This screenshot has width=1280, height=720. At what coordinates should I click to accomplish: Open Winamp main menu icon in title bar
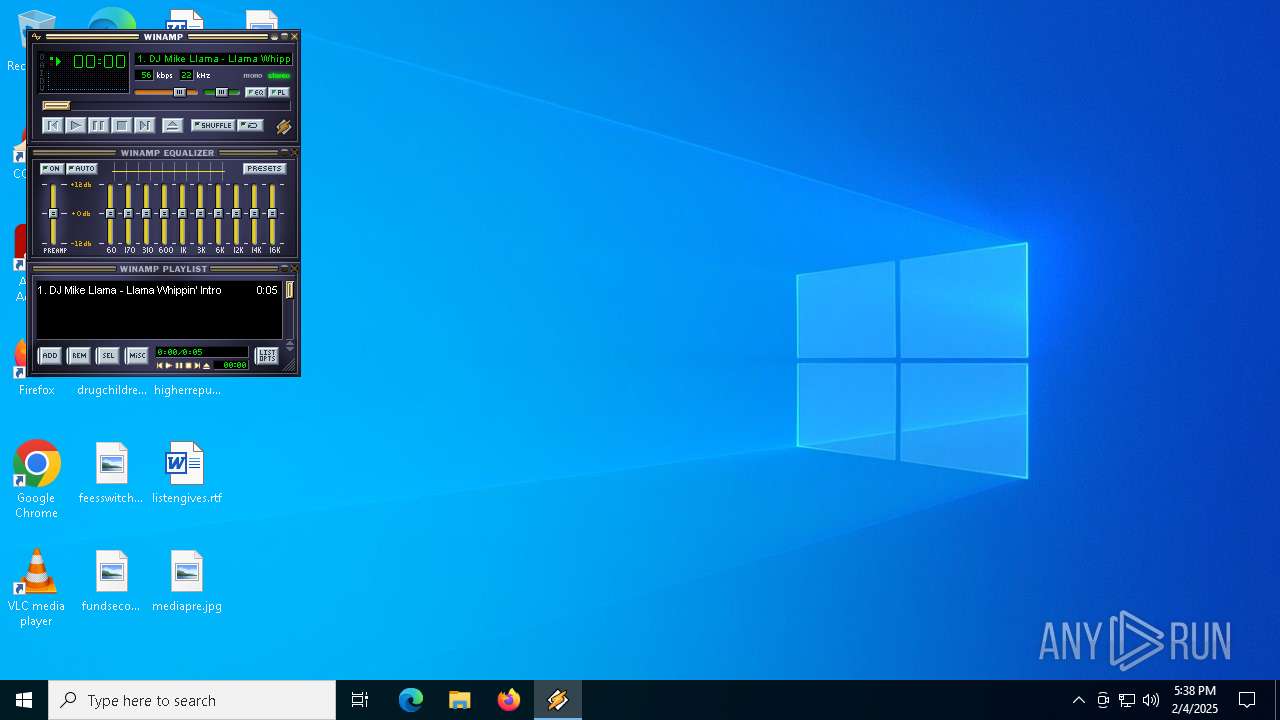click(37, 37)
